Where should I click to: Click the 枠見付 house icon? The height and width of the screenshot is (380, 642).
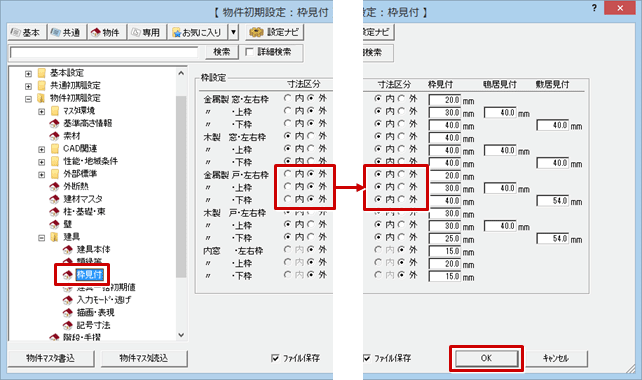(68, 275)
